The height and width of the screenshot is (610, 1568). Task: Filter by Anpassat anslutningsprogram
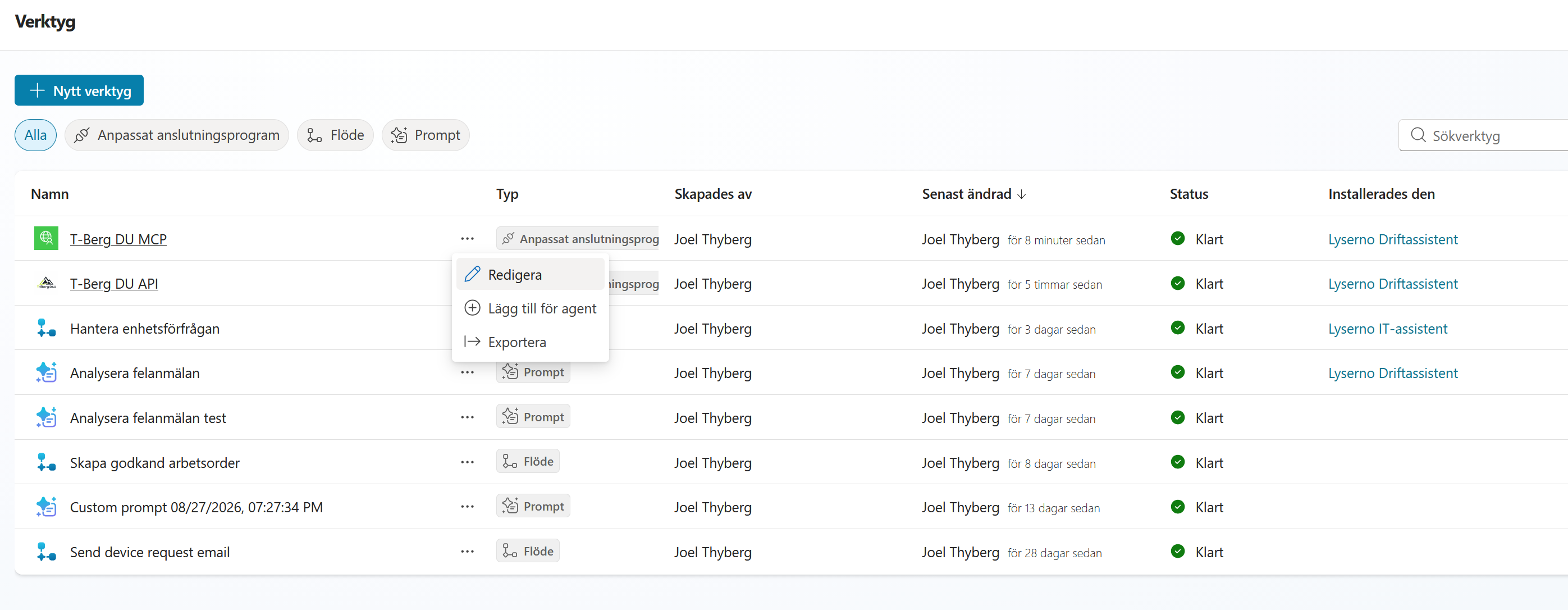tap(176, 135)
